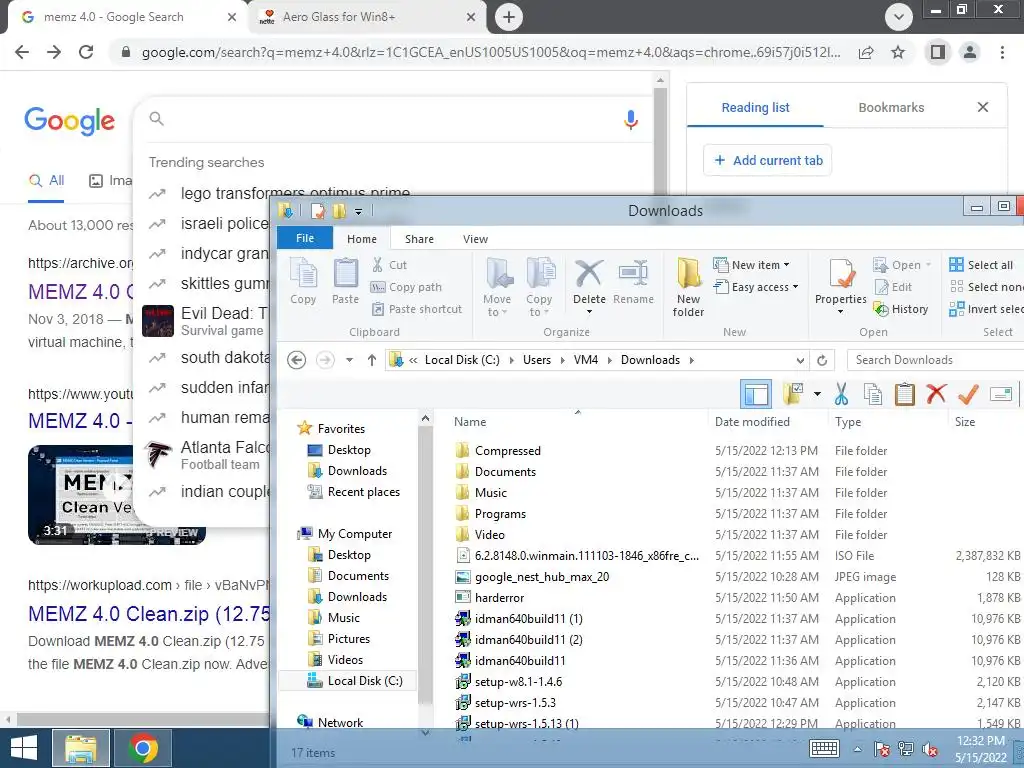The width and height of the screenshot is (1024, 768).
Task: Sort files by the Date modified column
Action: (x=752, y=422)
